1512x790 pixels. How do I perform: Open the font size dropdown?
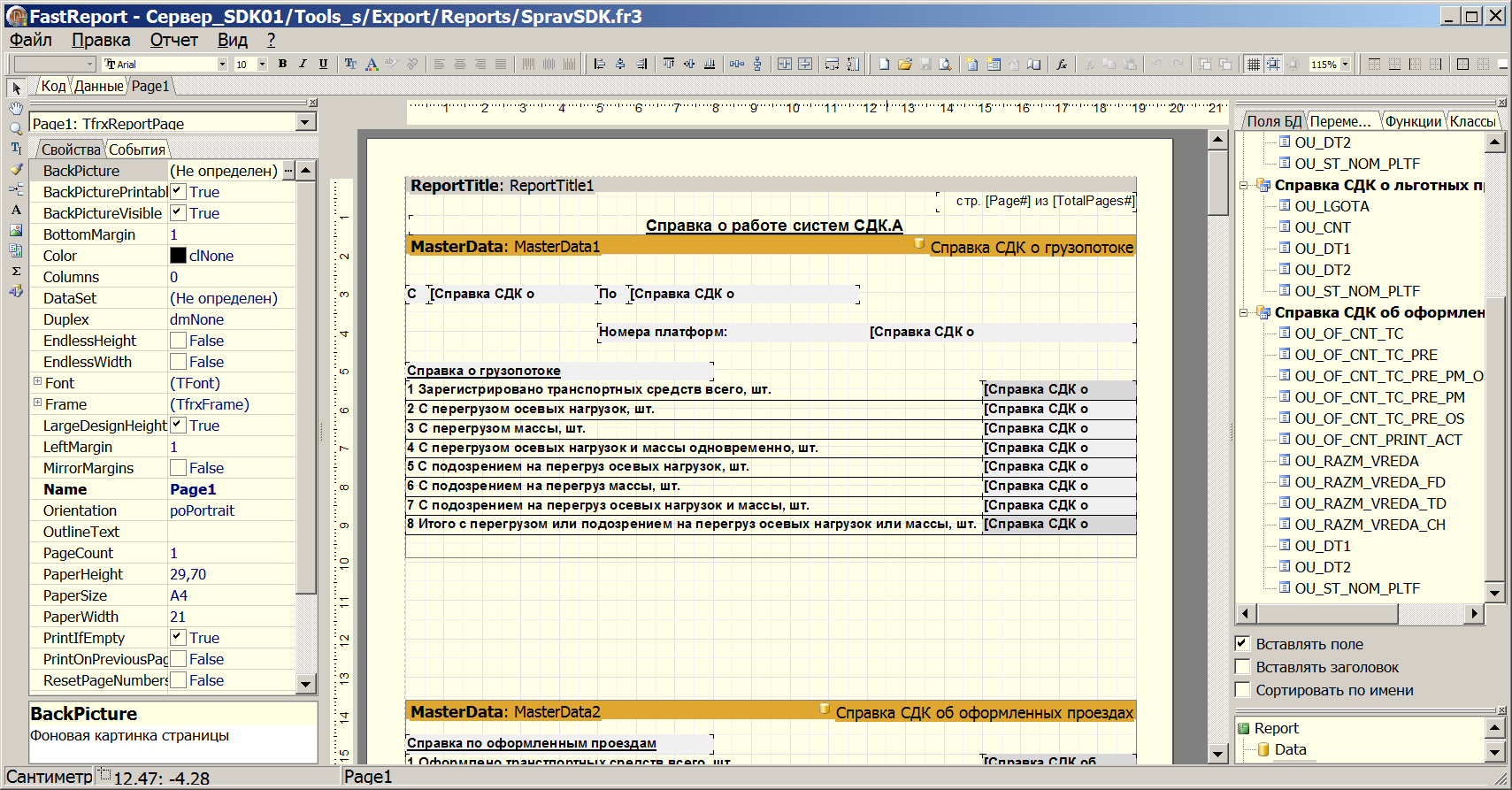tap(262, 64)
